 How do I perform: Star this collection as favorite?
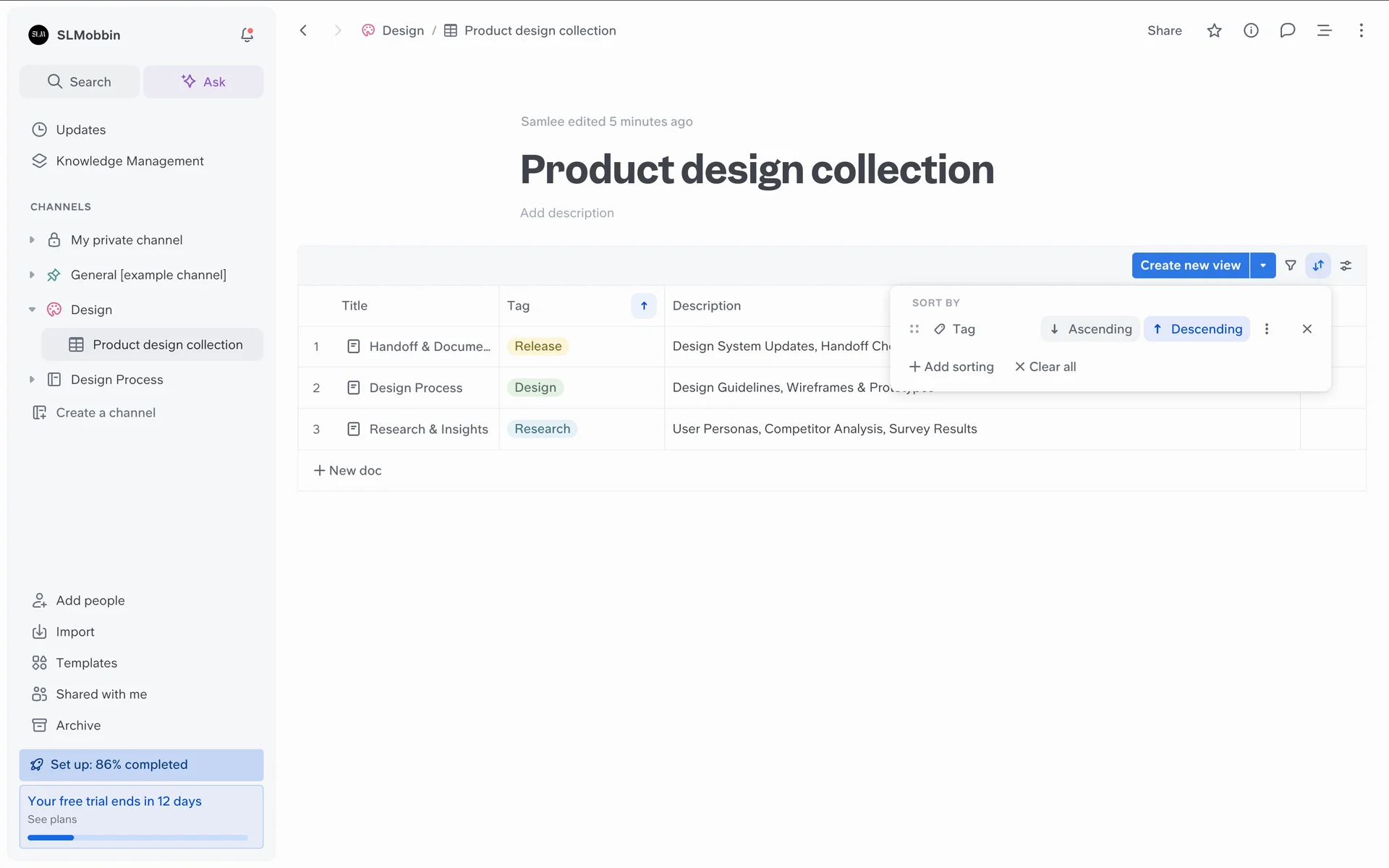click(x=1214, y=30)
